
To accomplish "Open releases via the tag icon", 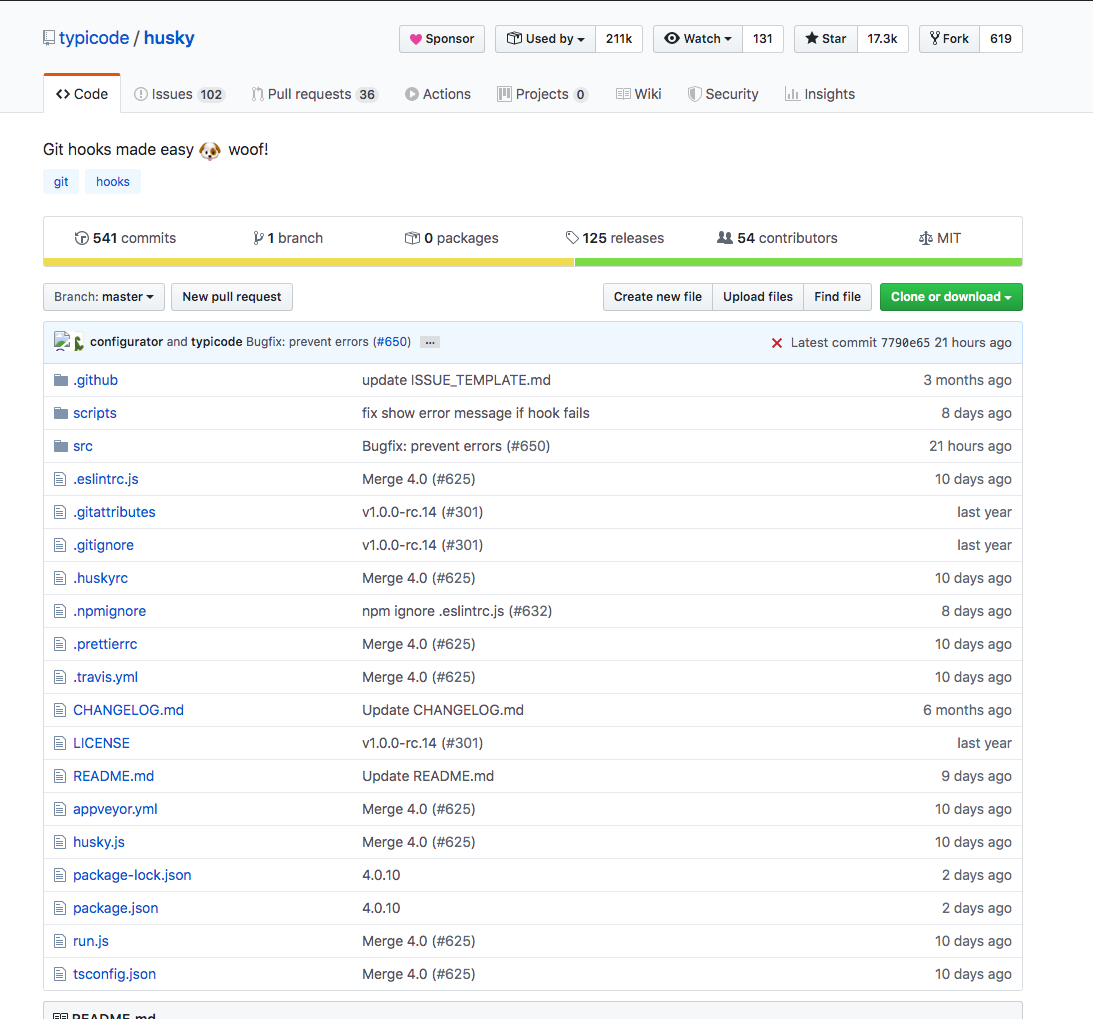I will [x=573, y=238].
